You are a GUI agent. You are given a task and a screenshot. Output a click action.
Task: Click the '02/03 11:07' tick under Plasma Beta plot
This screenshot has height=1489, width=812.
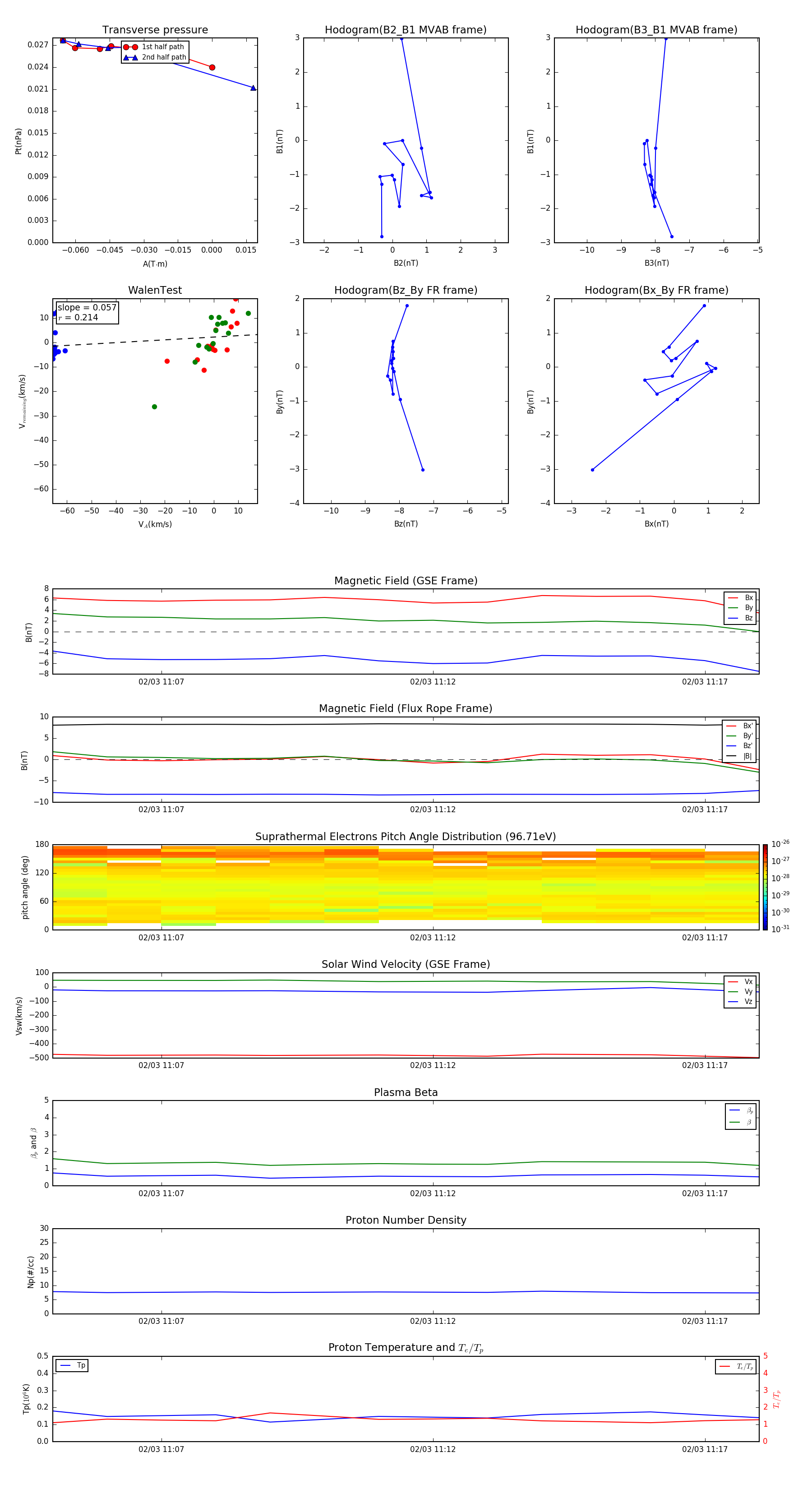click(x=161, y=1193)
